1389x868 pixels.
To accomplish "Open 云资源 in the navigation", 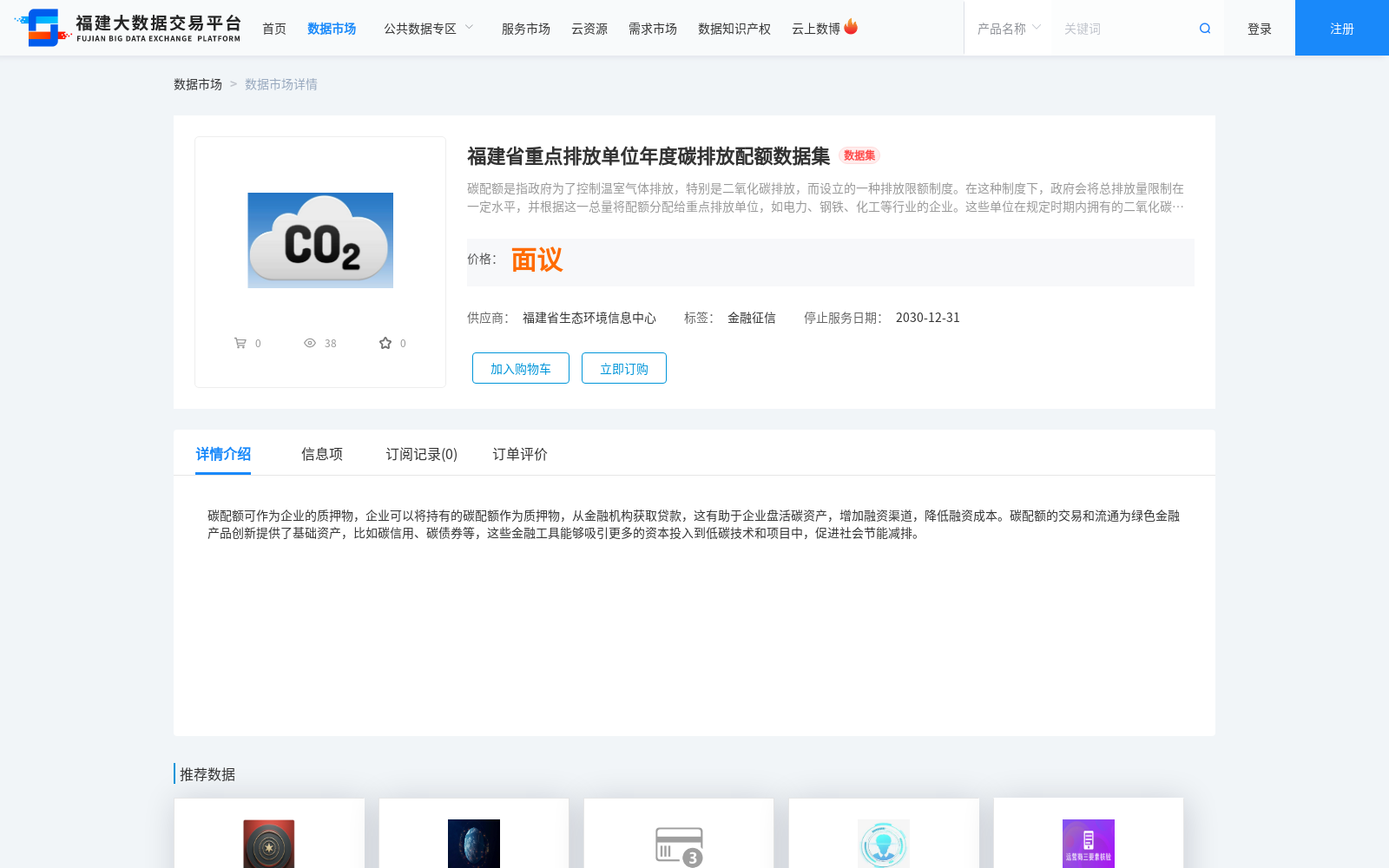I will tap(589, 29).
